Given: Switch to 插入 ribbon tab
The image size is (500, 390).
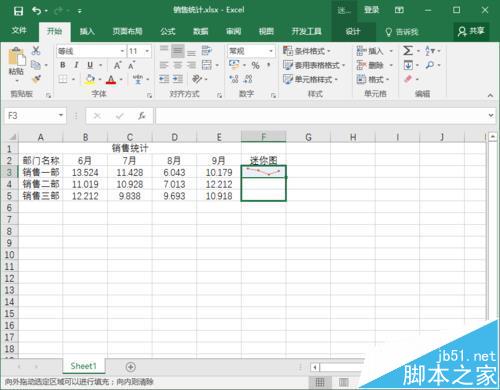Looking at the screenshot, I should coord(87,32).
